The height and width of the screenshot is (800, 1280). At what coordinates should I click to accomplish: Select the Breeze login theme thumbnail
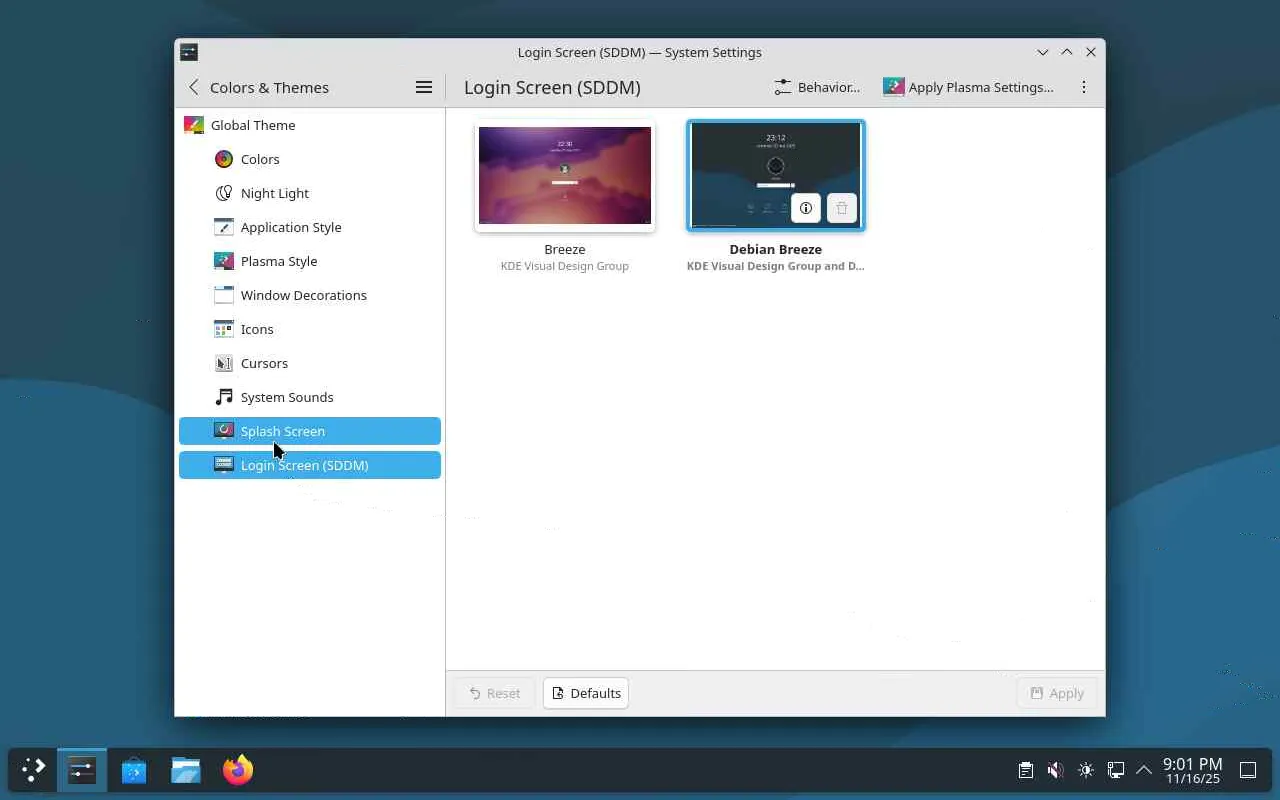coord(565,176)
